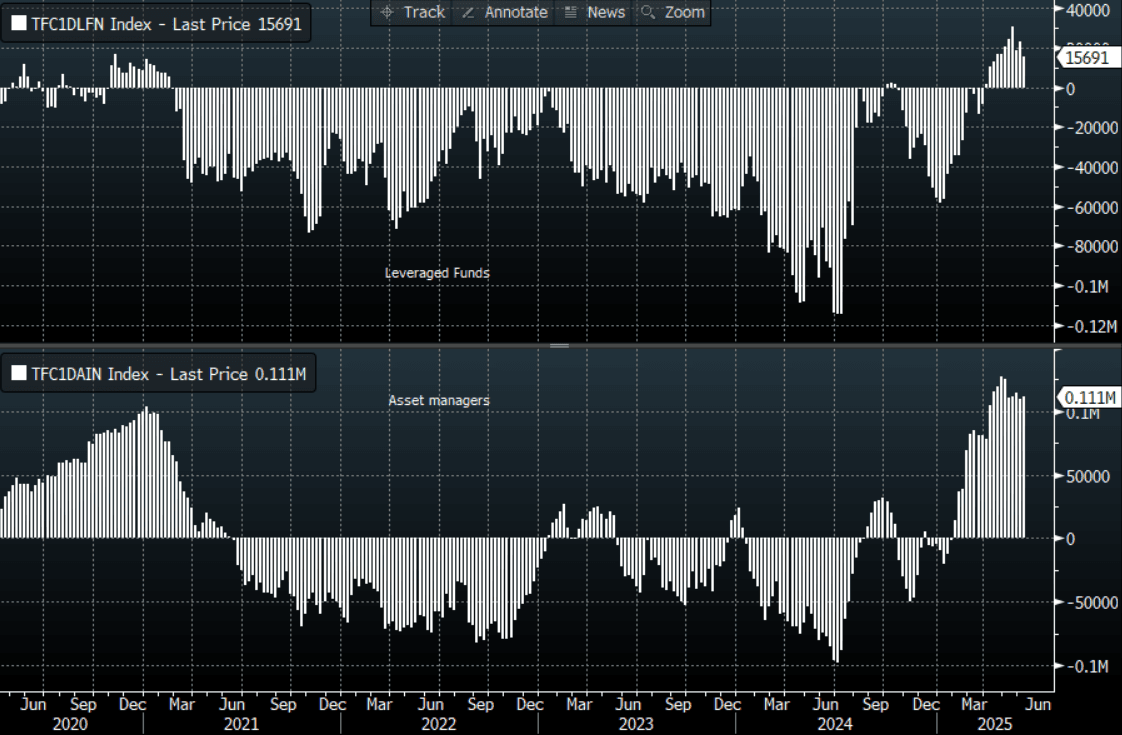This screenshot has height=735, width=1122.
Task: Click the 2022 year label on axis
Action: (x=437, y=723)
